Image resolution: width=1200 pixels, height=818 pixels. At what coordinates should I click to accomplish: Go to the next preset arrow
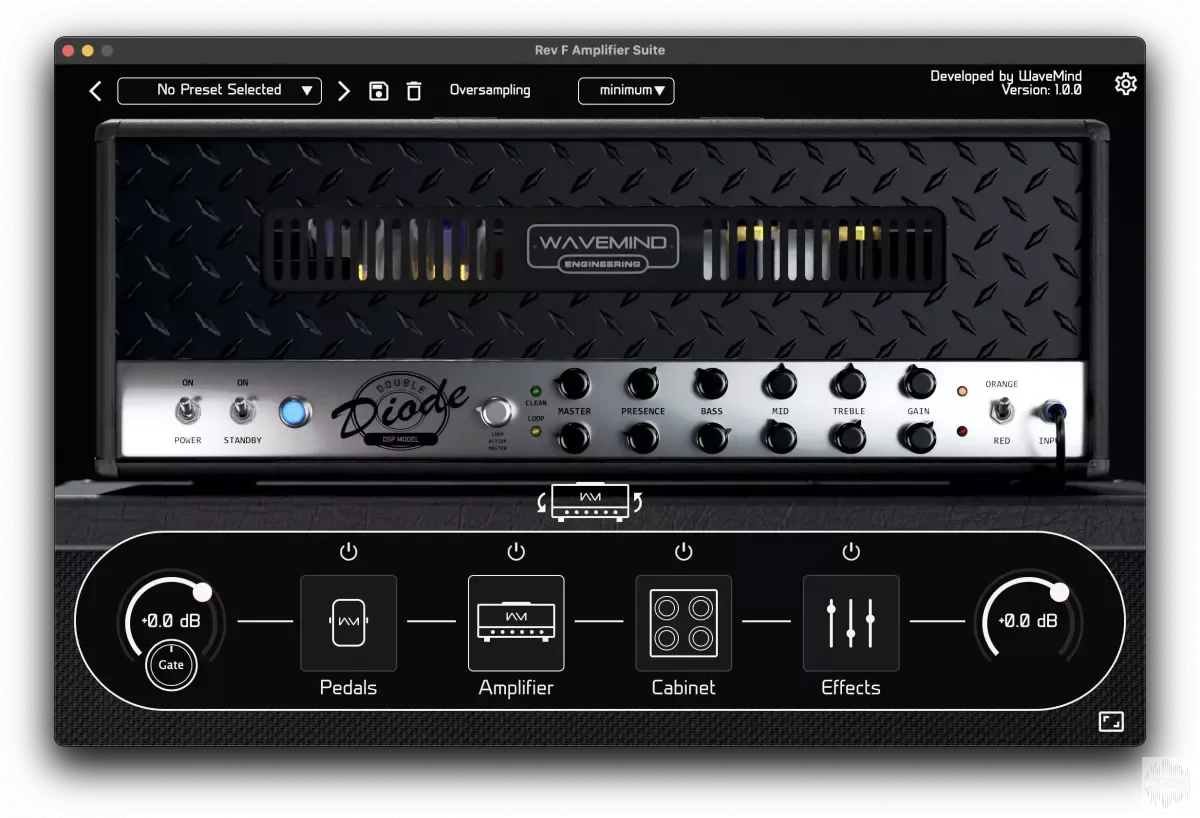pyautogui.click(x=344, y=91)
